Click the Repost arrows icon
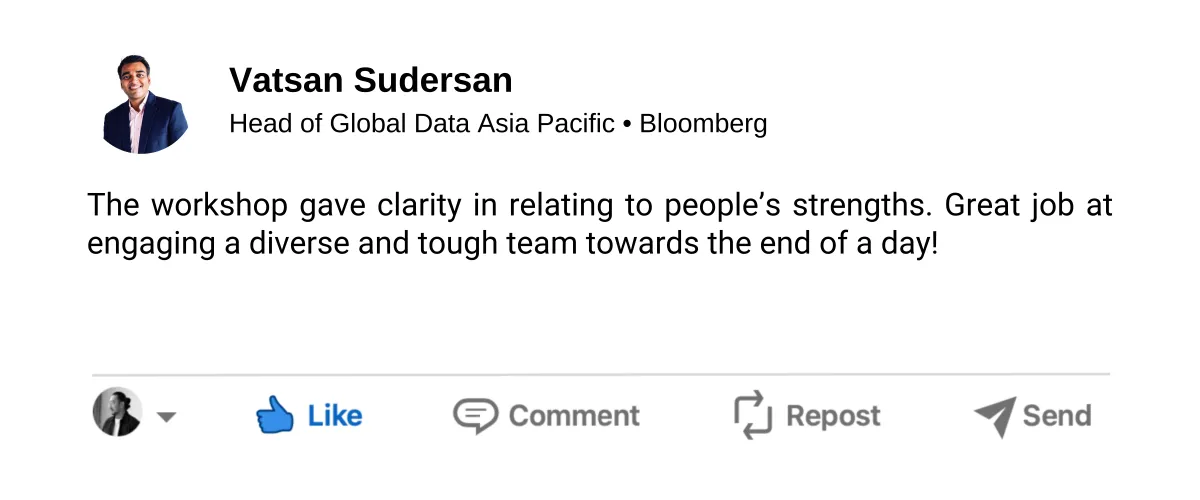The width and height of the screenshot is (1200, 500). click(x=753, y=415)
